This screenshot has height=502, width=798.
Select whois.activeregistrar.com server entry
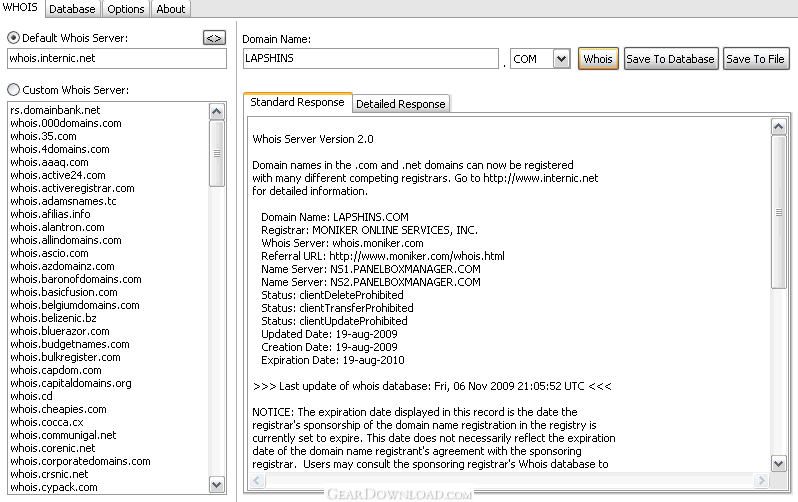coord(72,188)
